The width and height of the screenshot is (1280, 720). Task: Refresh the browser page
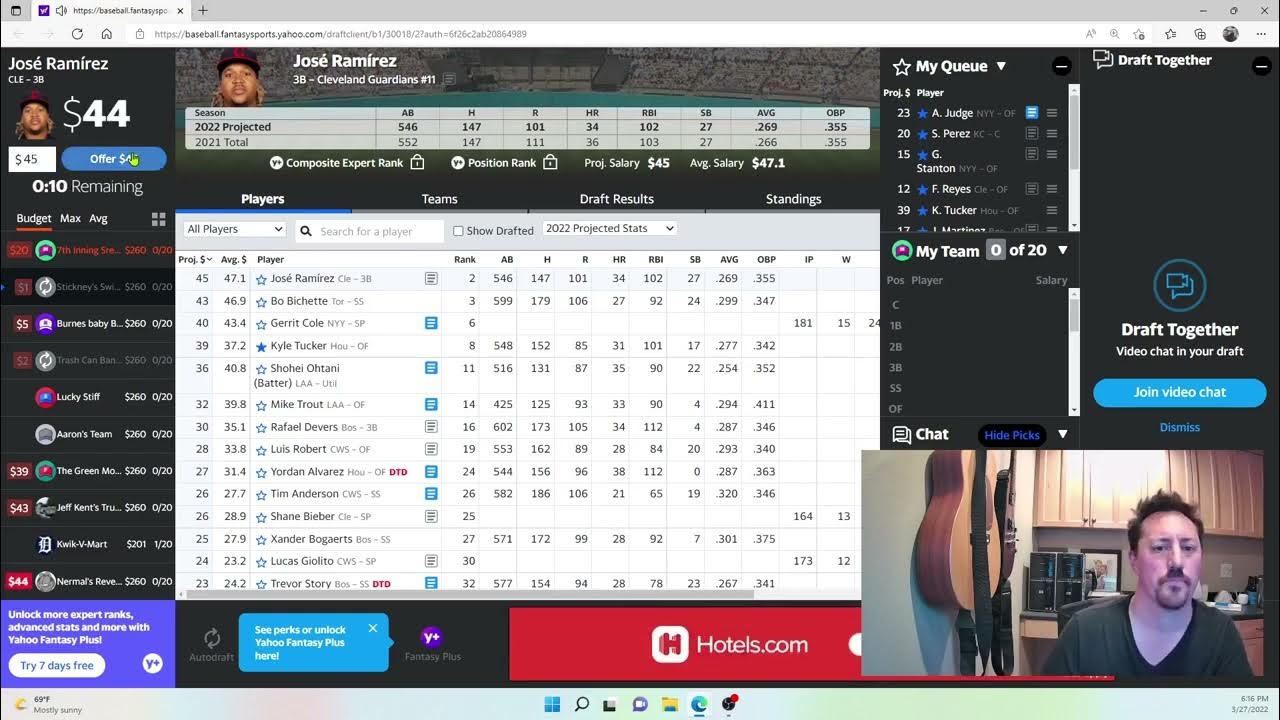pos(77,34)
